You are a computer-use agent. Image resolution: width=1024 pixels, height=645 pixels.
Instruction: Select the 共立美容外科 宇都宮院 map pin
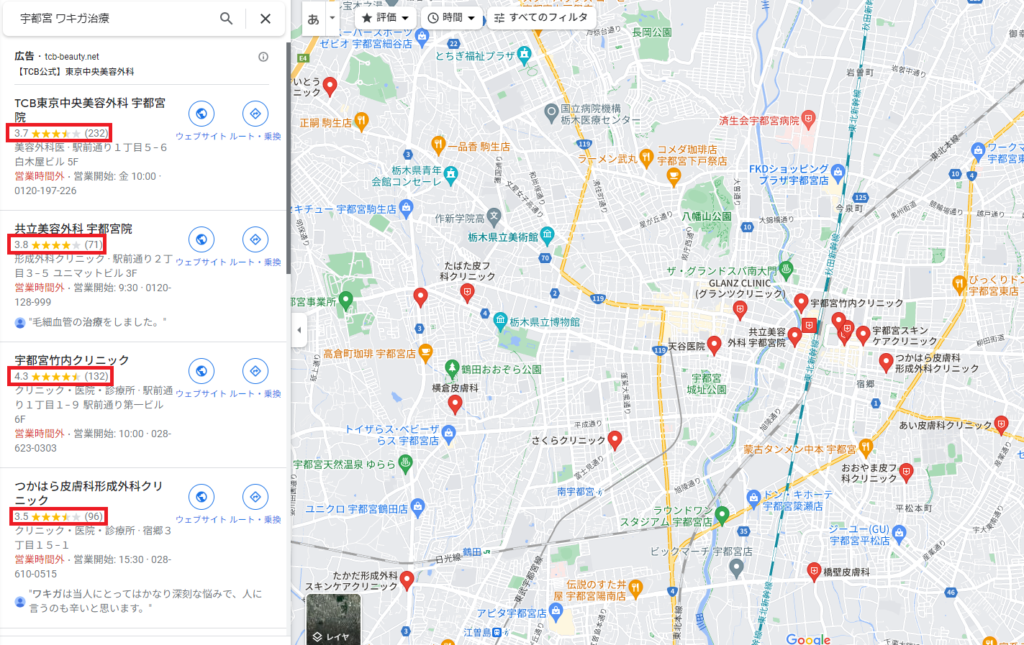795,336
